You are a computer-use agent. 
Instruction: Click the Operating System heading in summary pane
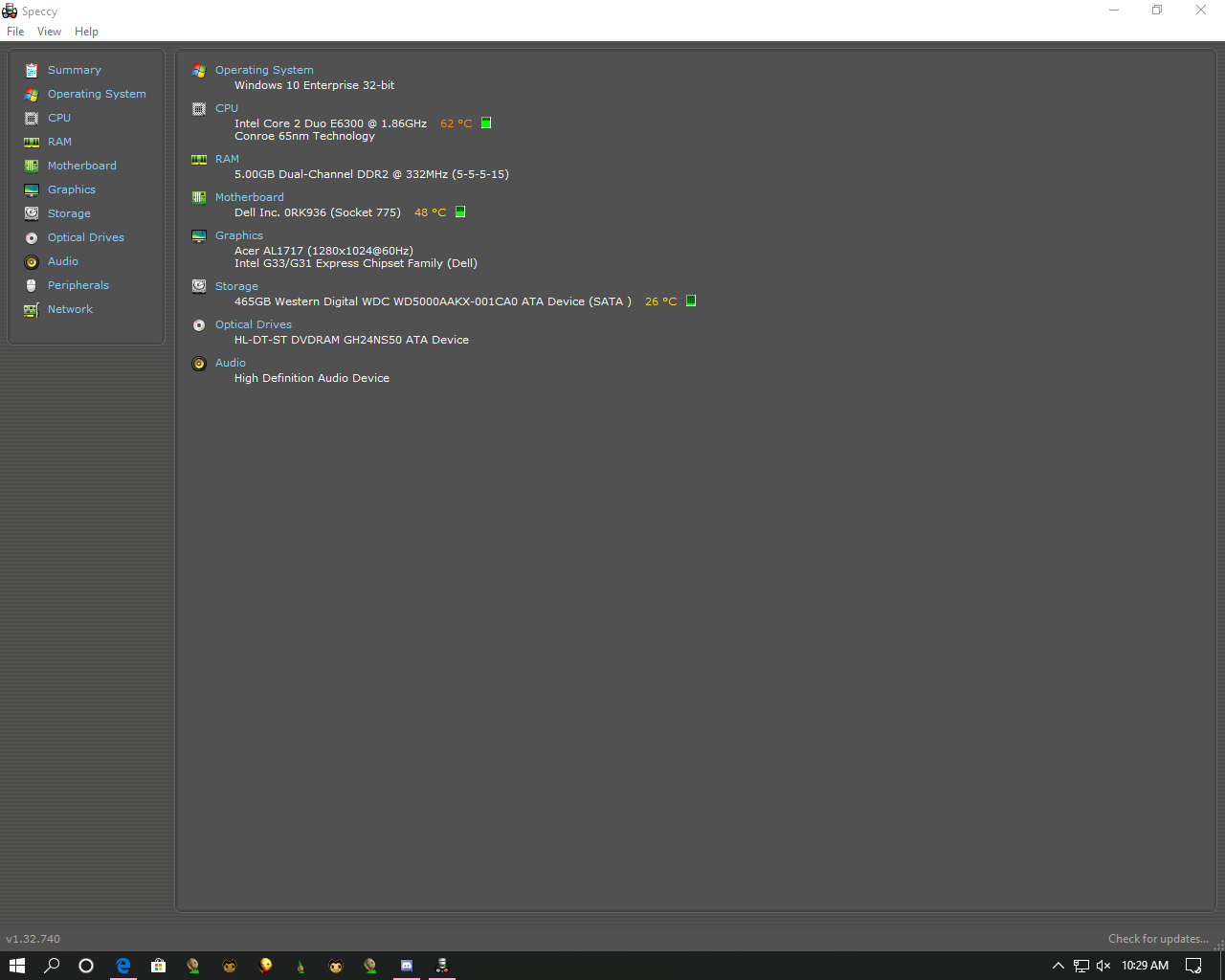(264, 70)
